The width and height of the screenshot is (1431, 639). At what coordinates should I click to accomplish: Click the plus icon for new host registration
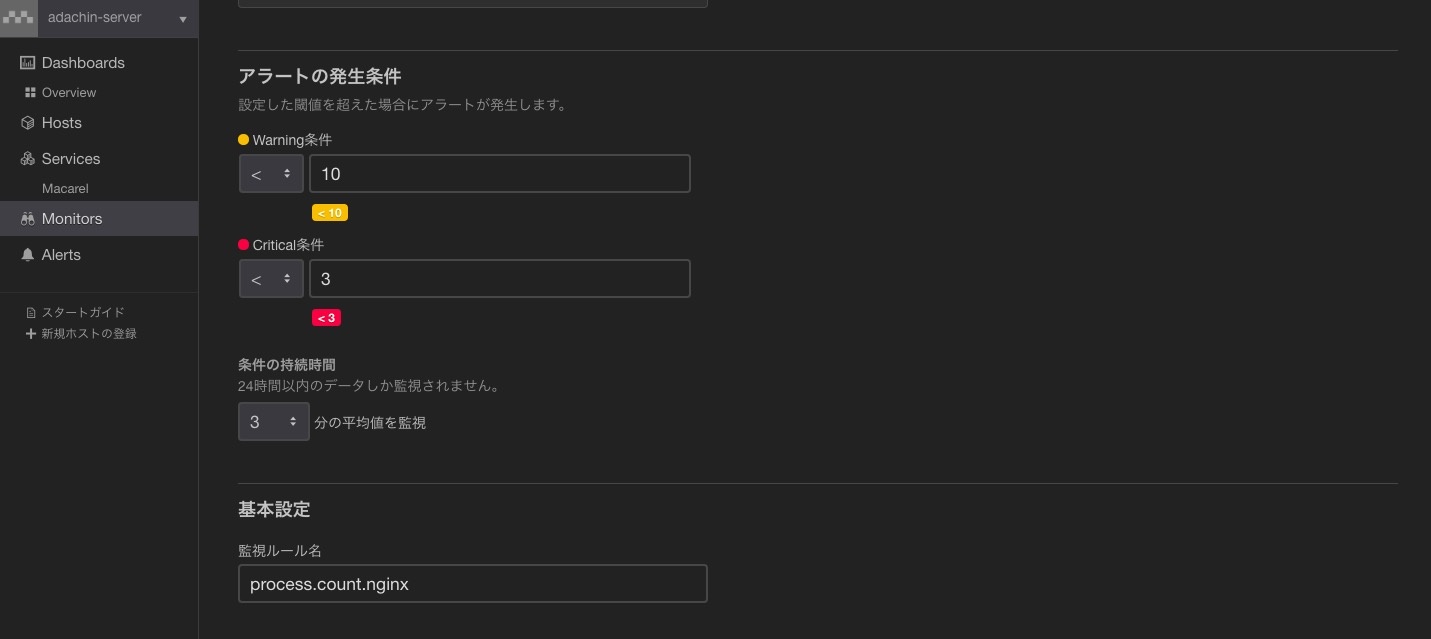coord(31,334)
